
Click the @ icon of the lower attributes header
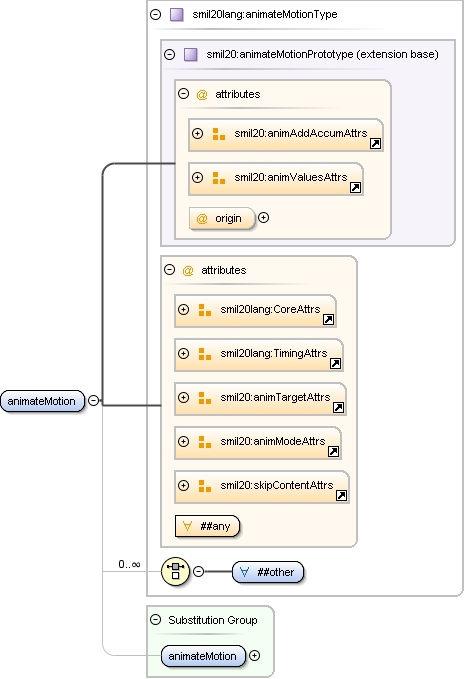(x=188, y=271)
